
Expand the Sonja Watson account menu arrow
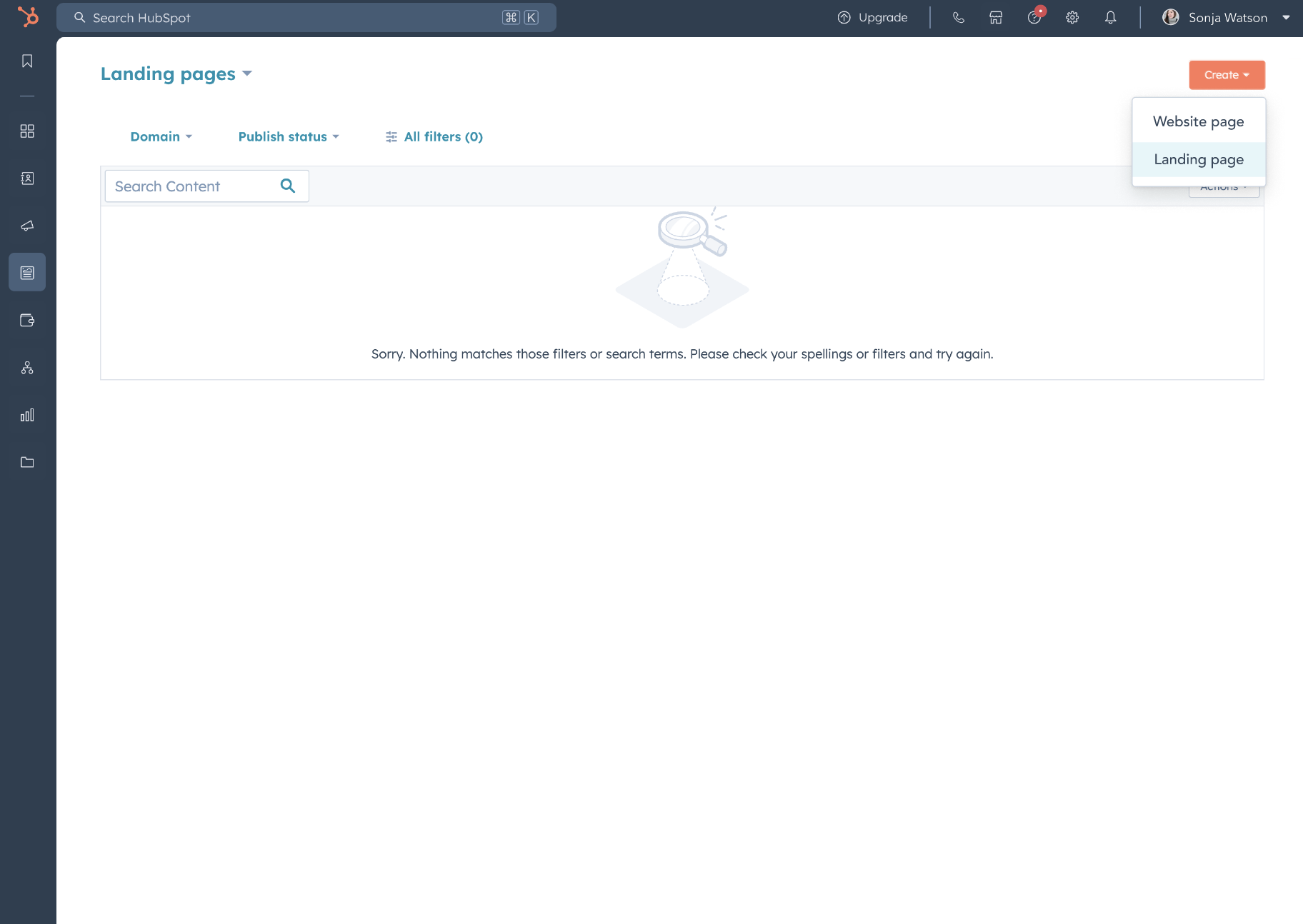pos(1287,18)
